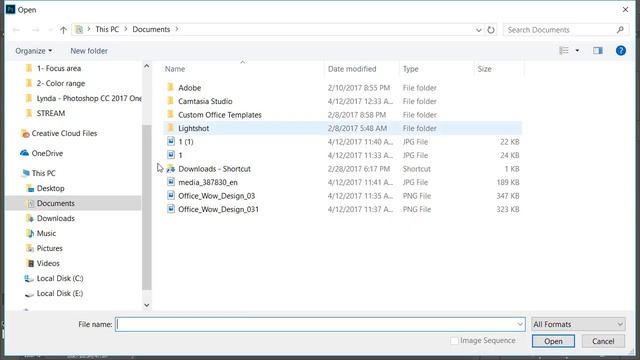
Task: Click the navigation pane scrollbar thumb
Action: point(147,207)
